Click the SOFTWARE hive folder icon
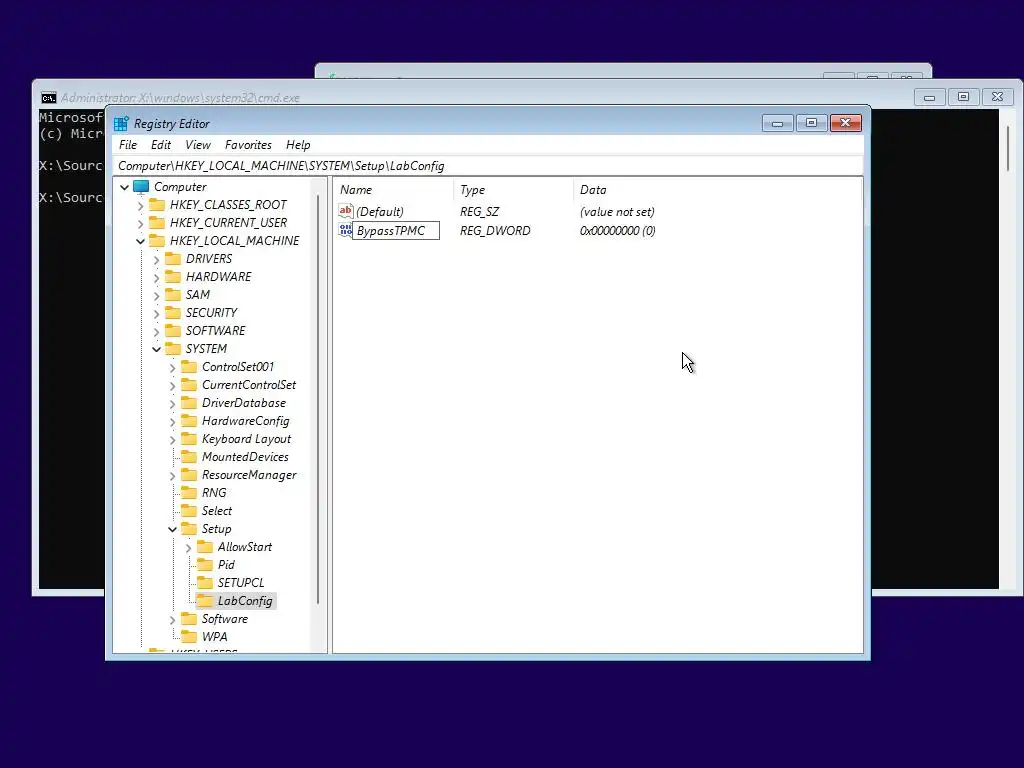 coord(173,330)
